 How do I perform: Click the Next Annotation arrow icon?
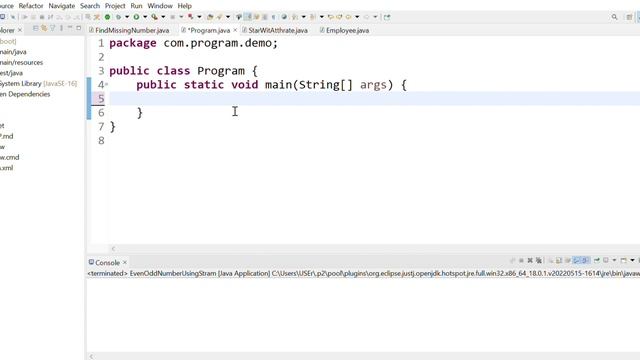295,17
